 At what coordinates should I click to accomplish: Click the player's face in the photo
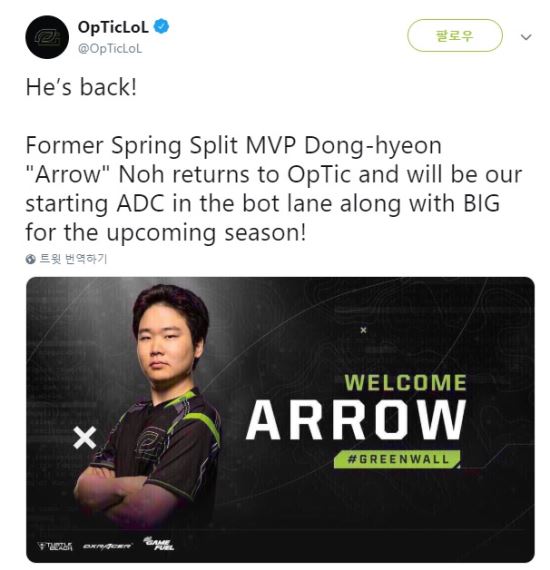[168, 344]
